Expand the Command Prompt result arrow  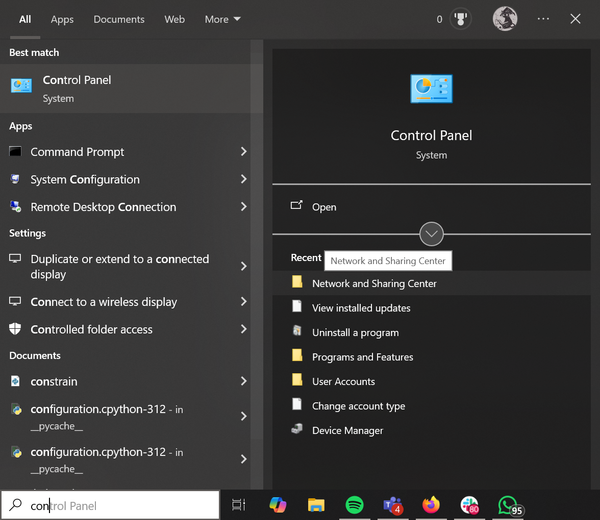[243, 152]
